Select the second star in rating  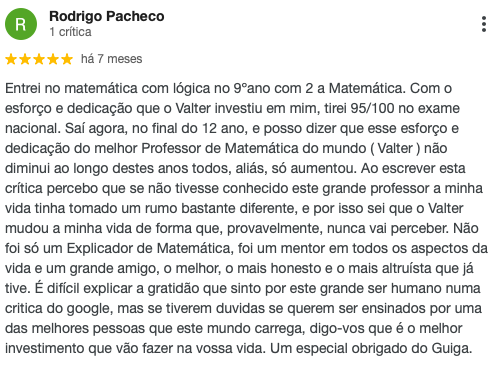pyautogui.click(x=25, y=59)
